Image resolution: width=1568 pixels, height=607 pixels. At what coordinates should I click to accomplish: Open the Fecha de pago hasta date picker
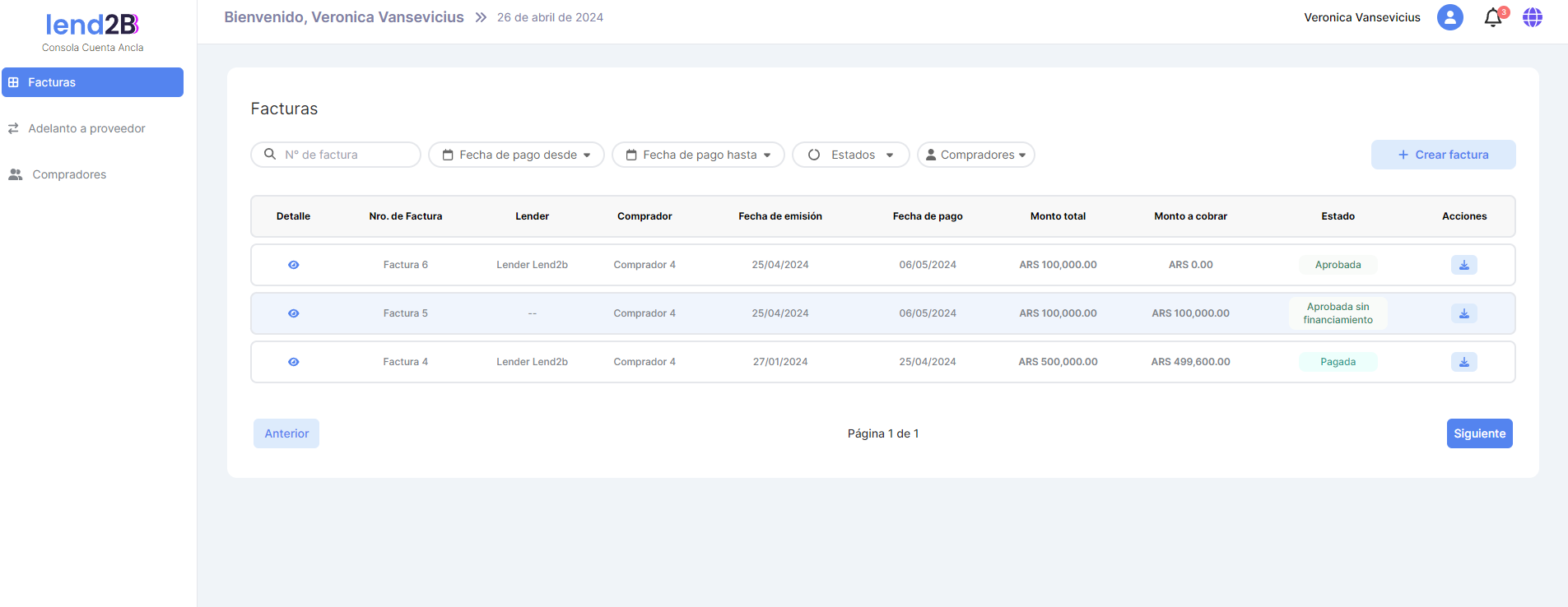(698, 155)
